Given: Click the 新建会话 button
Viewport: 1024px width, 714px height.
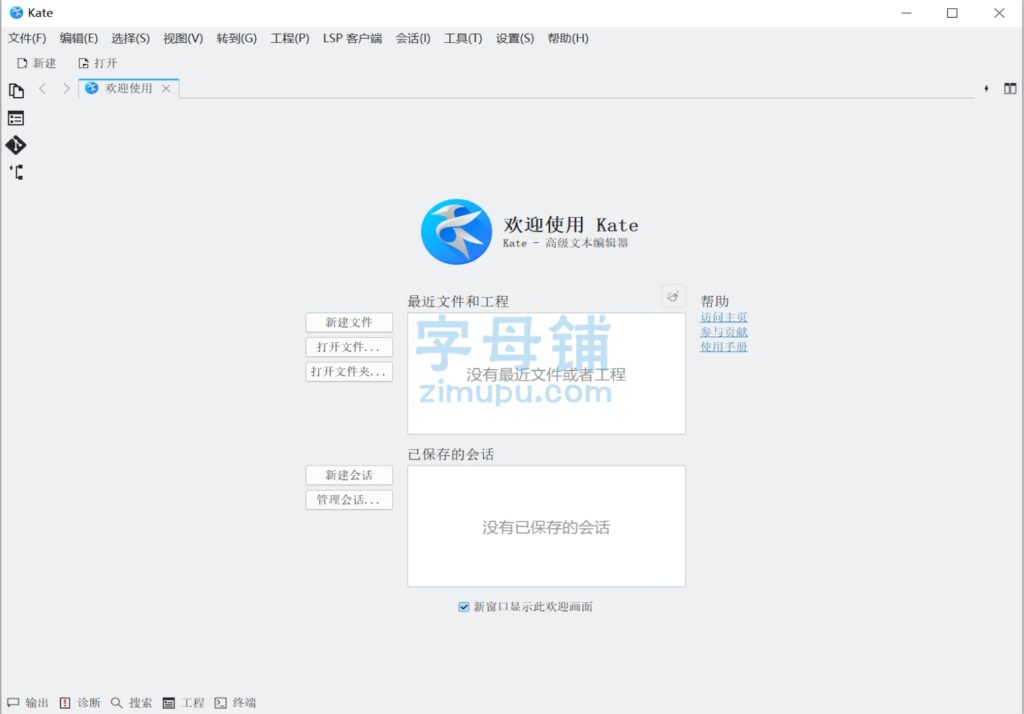Looking at the screenshot, I should point(349,475).
